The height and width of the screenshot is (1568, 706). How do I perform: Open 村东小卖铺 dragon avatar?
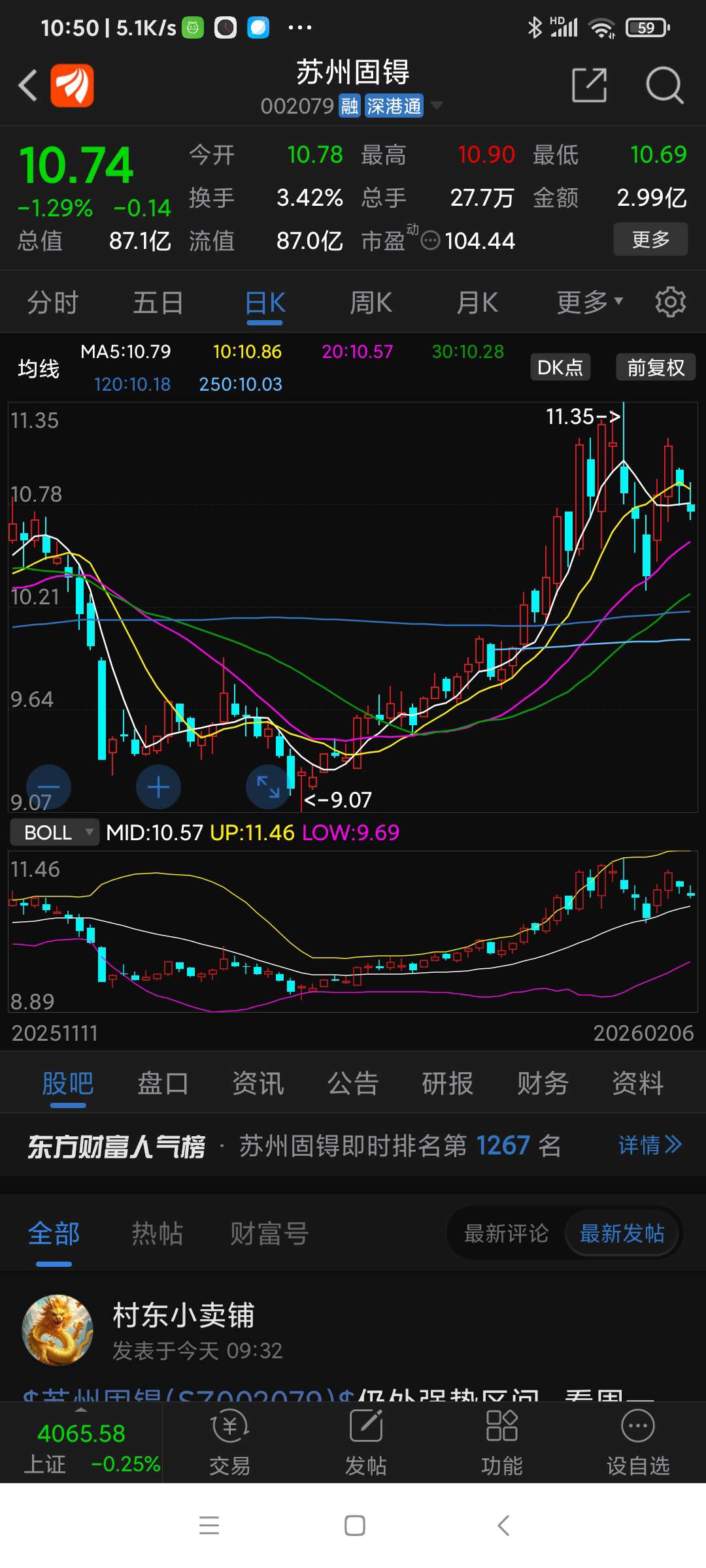(x=58, y=1330)
